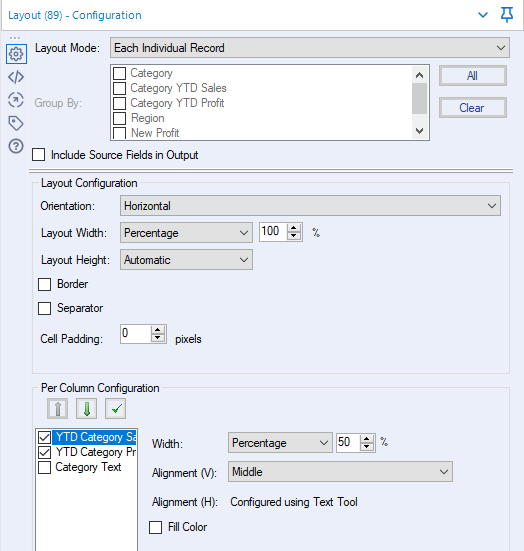524x551 pixels.
Task: Click the All button
Action: coord(473,76)
